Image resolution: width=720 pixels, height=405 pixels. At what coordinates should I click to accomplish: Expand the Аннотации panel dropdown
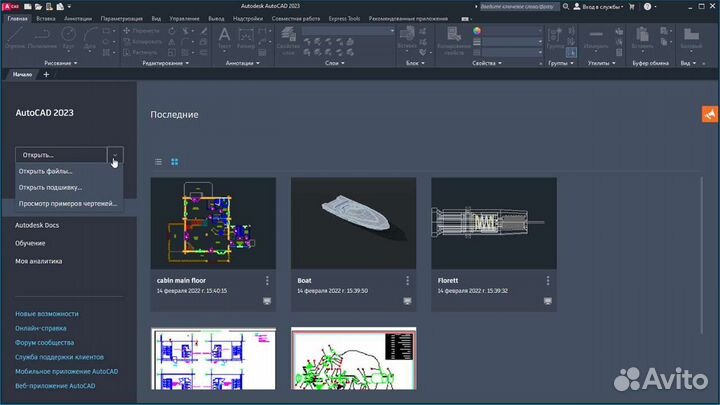[242, 63]
